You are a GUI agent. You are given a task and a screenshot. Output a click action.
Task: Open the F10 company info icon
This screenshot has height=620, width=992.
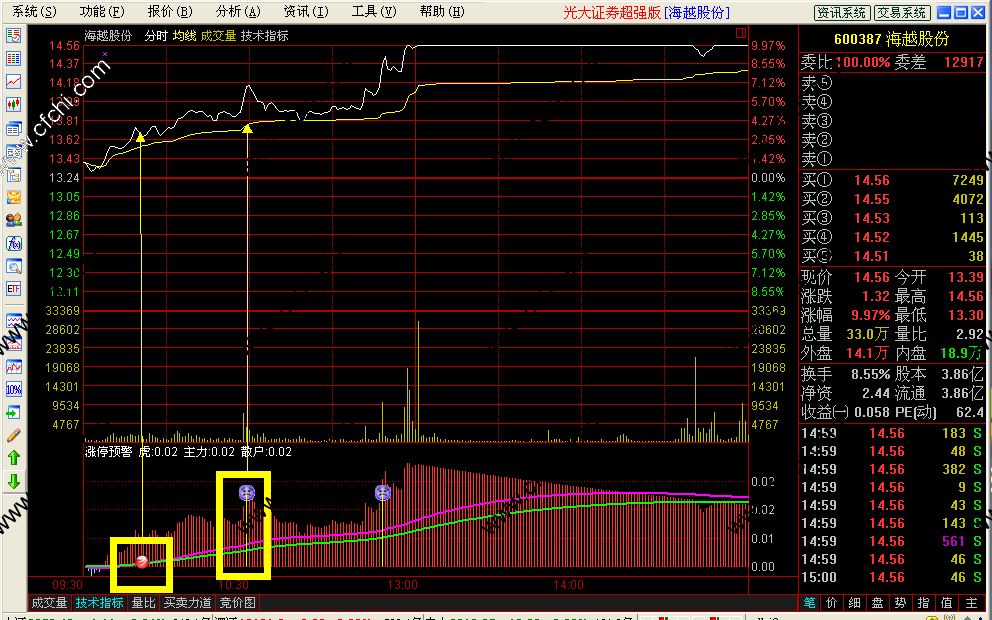pos(14,243)
